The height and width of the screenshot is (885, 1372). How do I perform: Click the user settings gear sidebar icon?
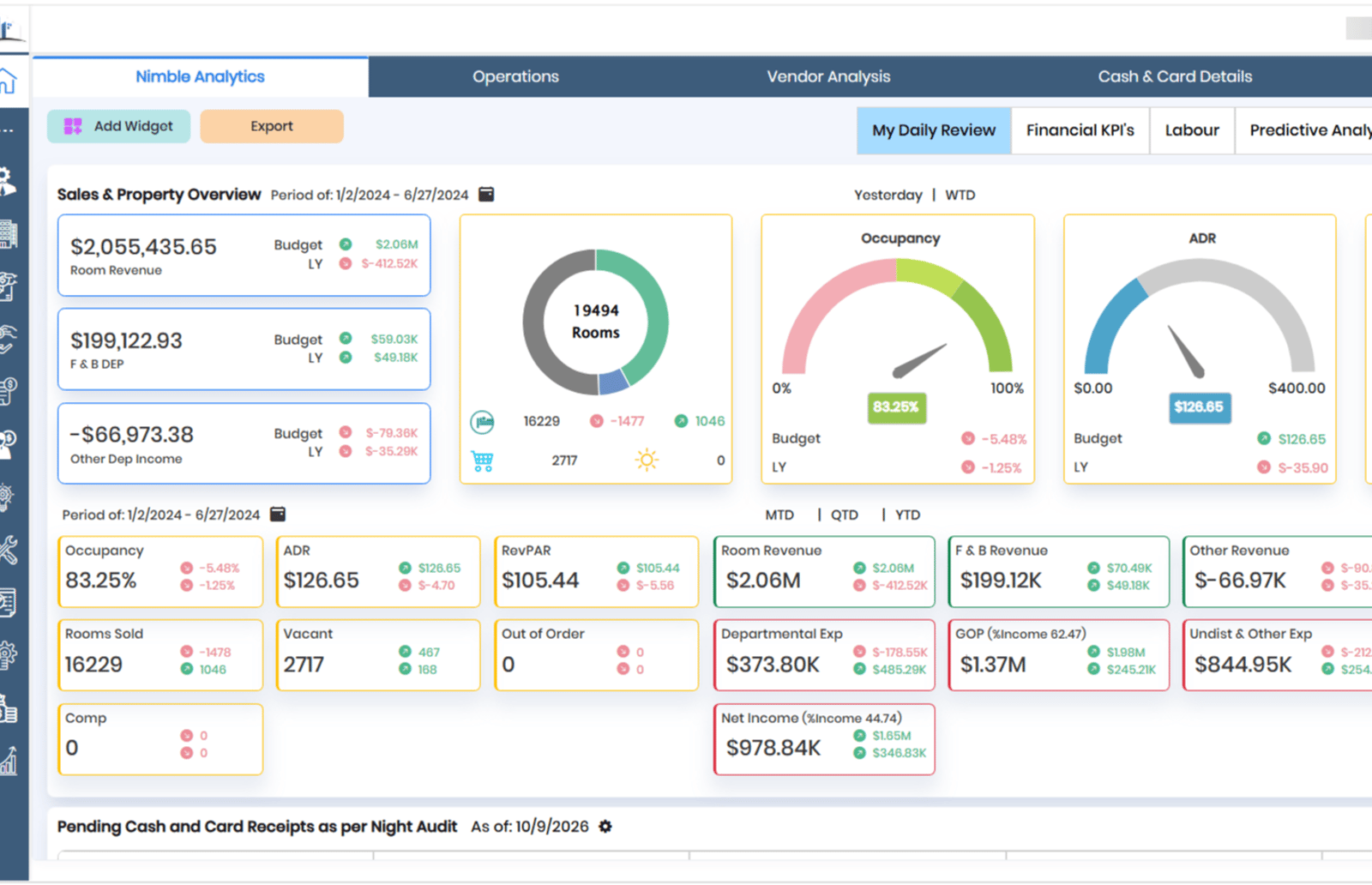pos(8,181)
